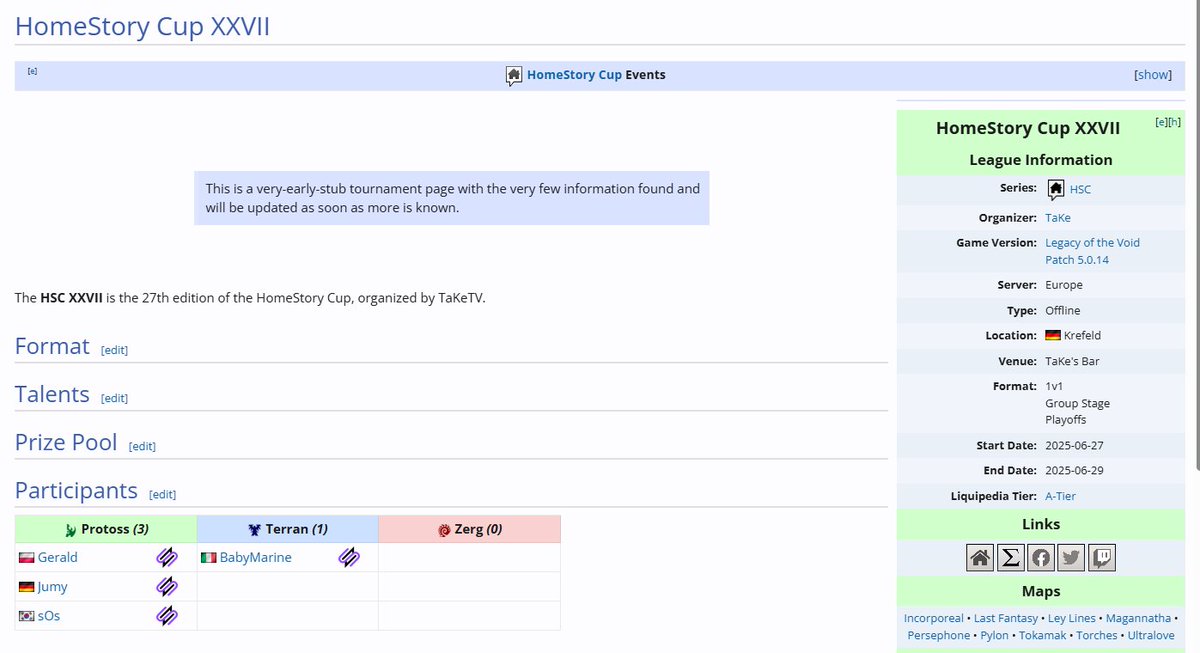Viewport: 1200px width, 653px height.
Task: Open the Twitch link icon
Action: (1102, 558)
